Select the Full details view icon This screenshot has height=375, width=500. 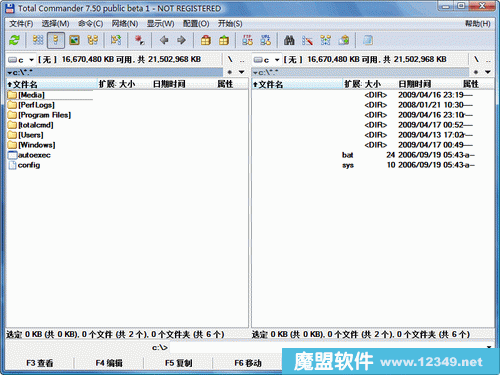[56, 40]
